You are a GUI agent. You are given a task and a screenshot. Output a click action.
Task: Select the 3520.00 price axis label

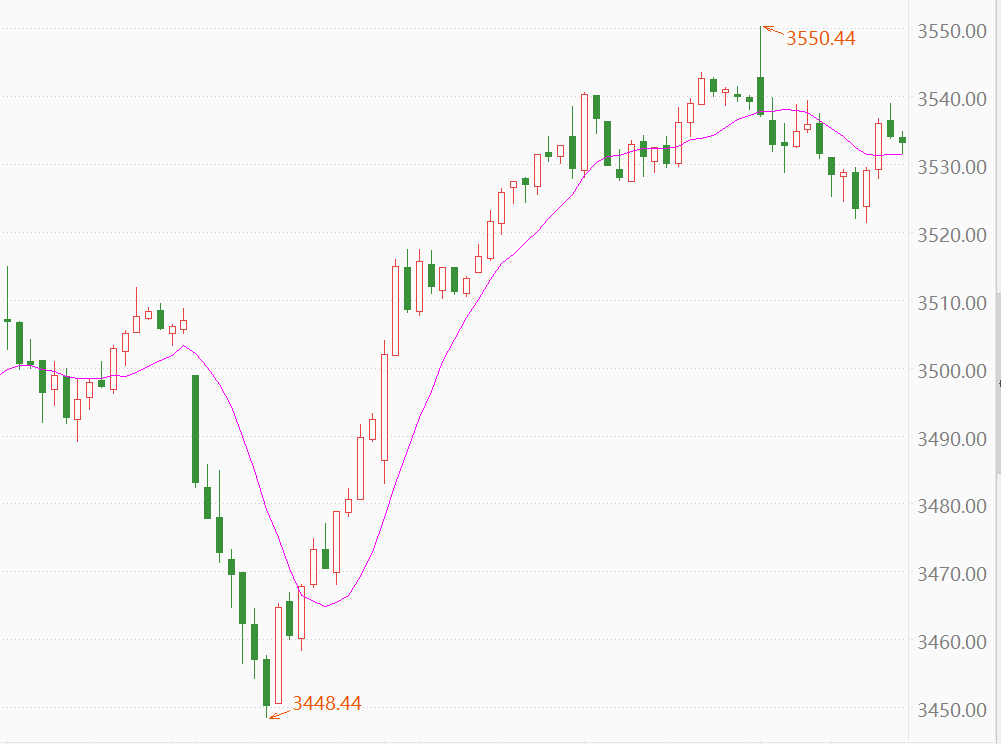click(952, 235)
